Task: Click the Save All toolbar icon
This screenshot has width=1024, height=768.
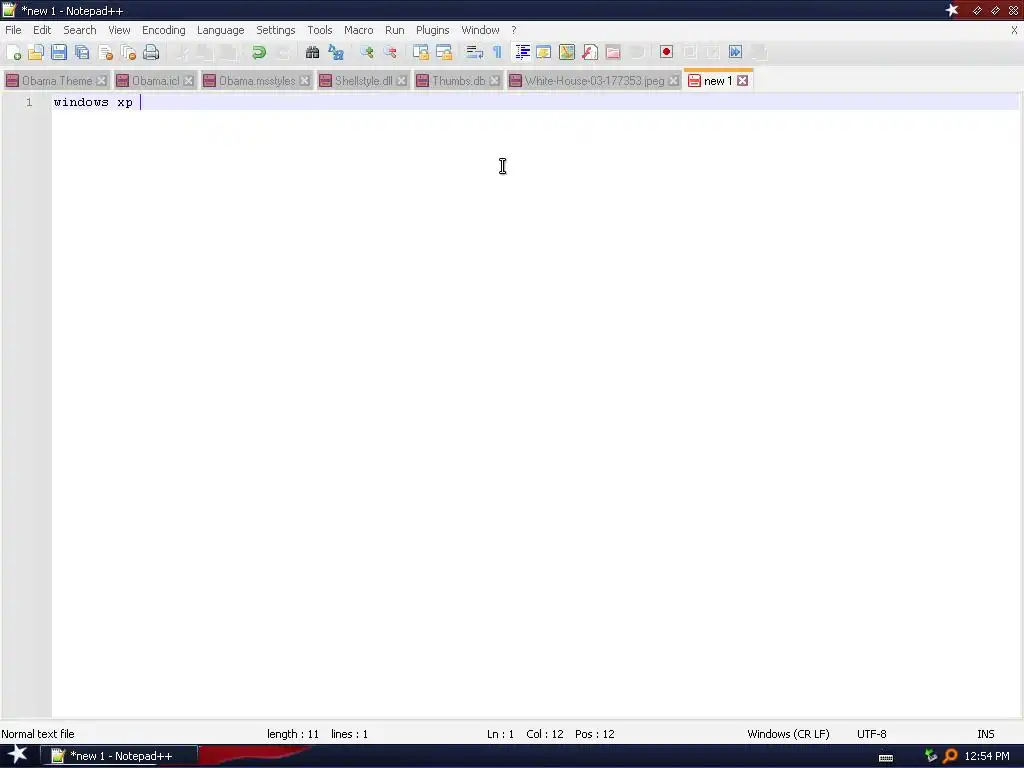Action: [82, 52]
